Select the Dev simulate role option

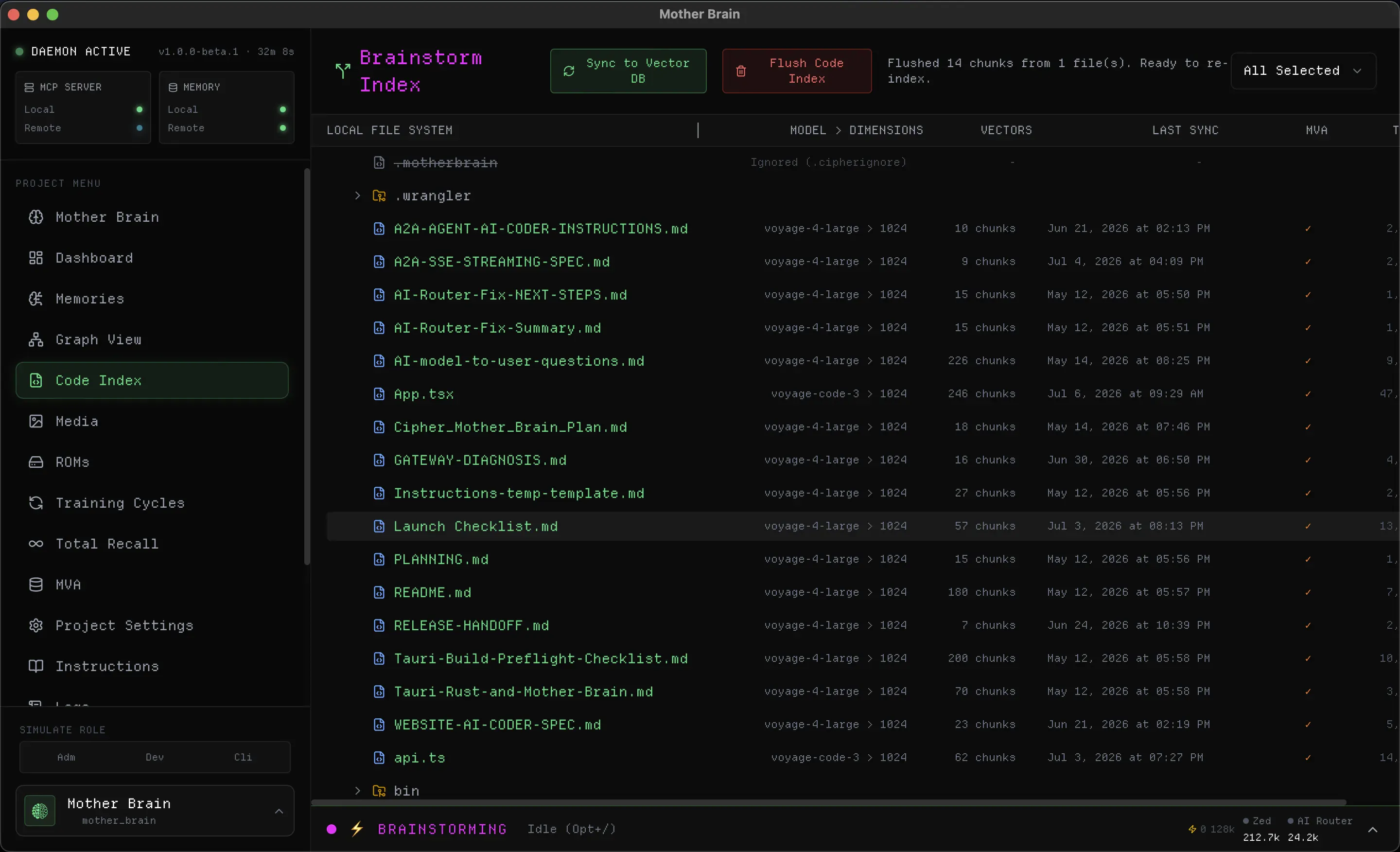pos(155,758)
